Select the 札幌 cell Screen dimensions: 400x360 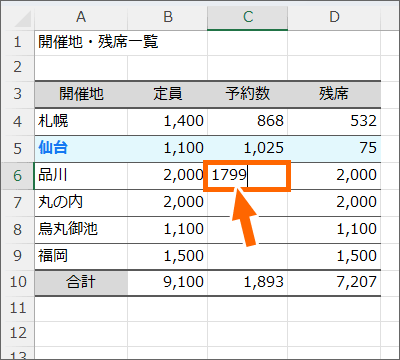81,122
